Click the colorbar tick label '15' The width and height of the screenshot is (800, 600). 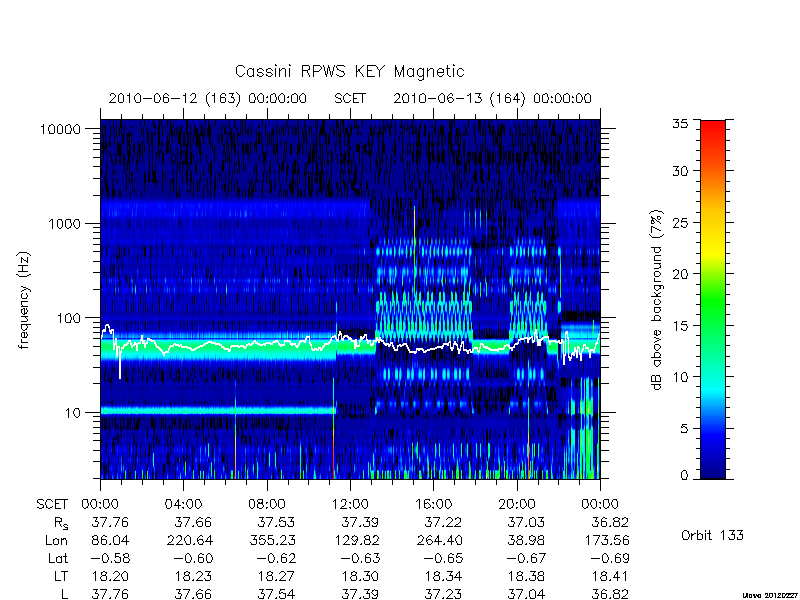pyautogui.click(x=680, y=326)
